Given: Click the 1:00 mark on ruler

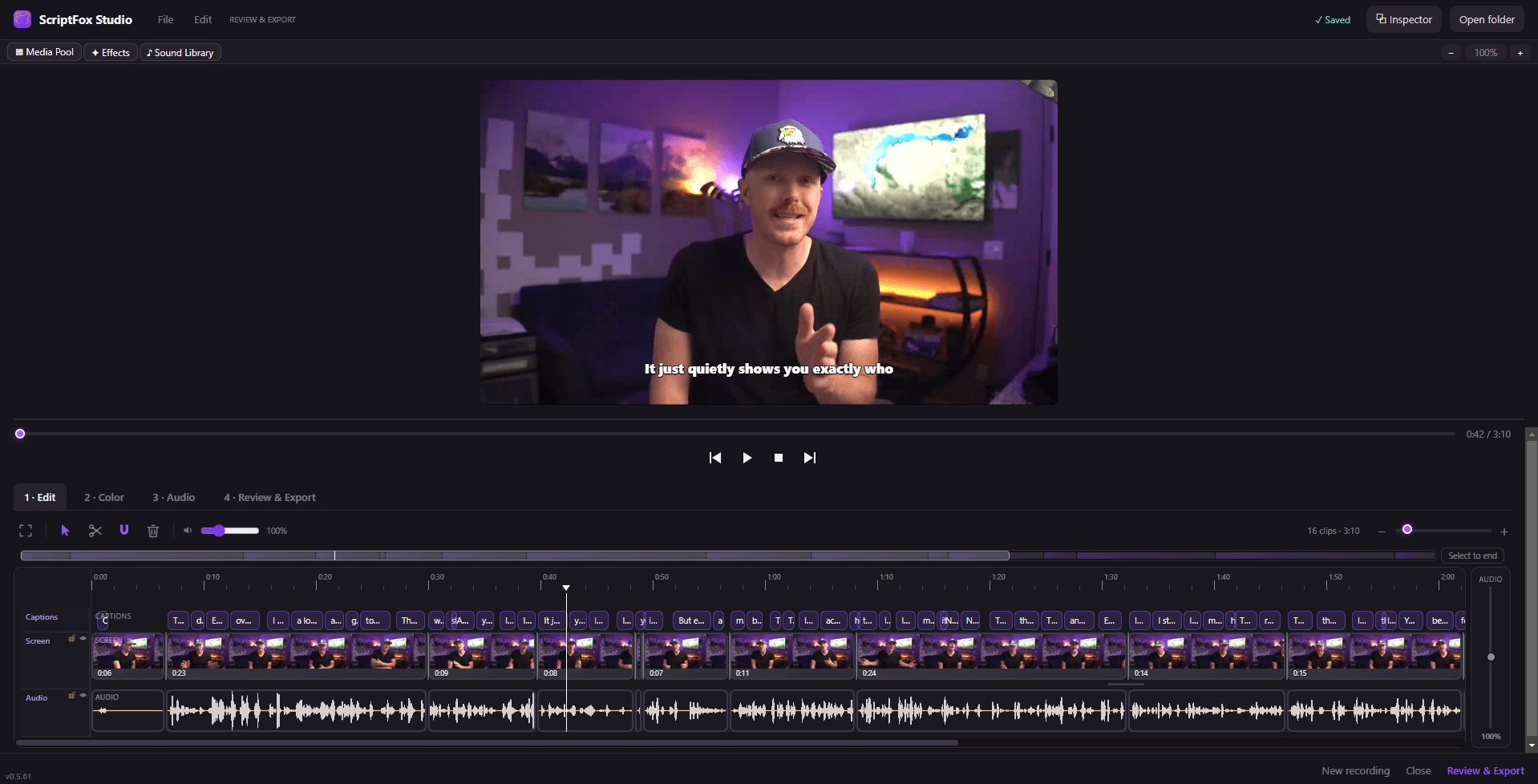Looking at the screenshot, I should [x=774, y=577].
